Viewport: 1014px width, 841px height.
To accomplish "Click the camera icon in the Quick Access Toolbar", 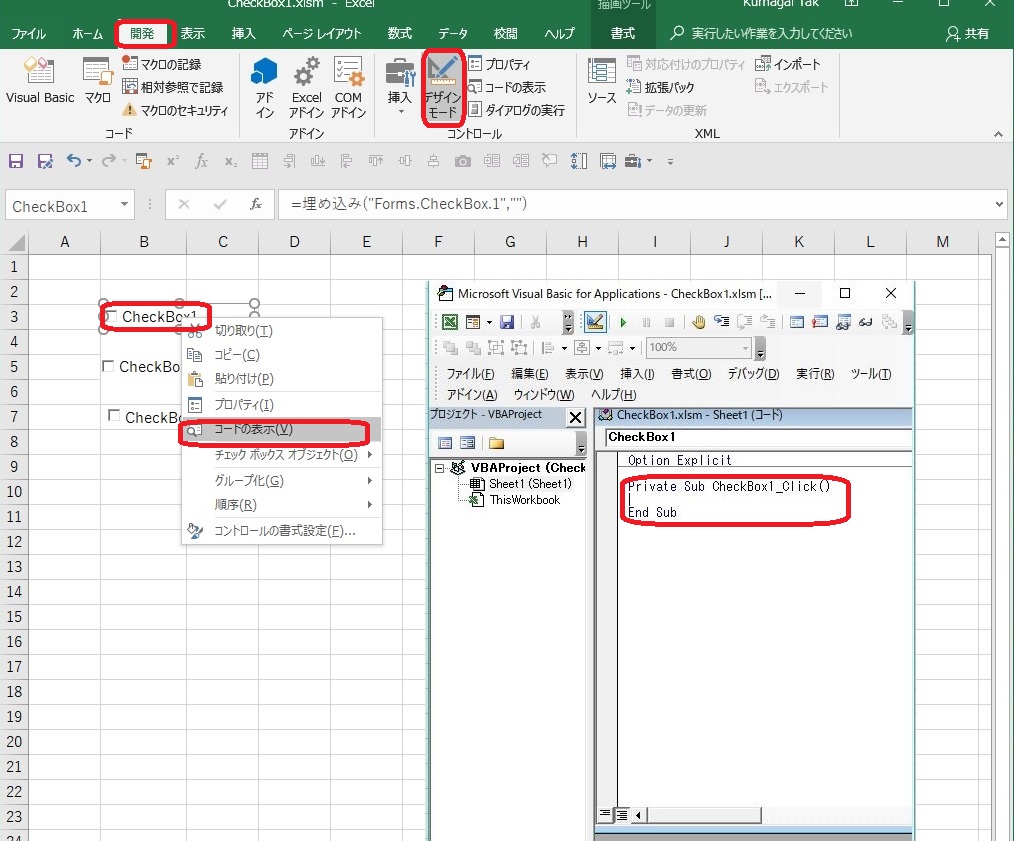I will (462, 160).
